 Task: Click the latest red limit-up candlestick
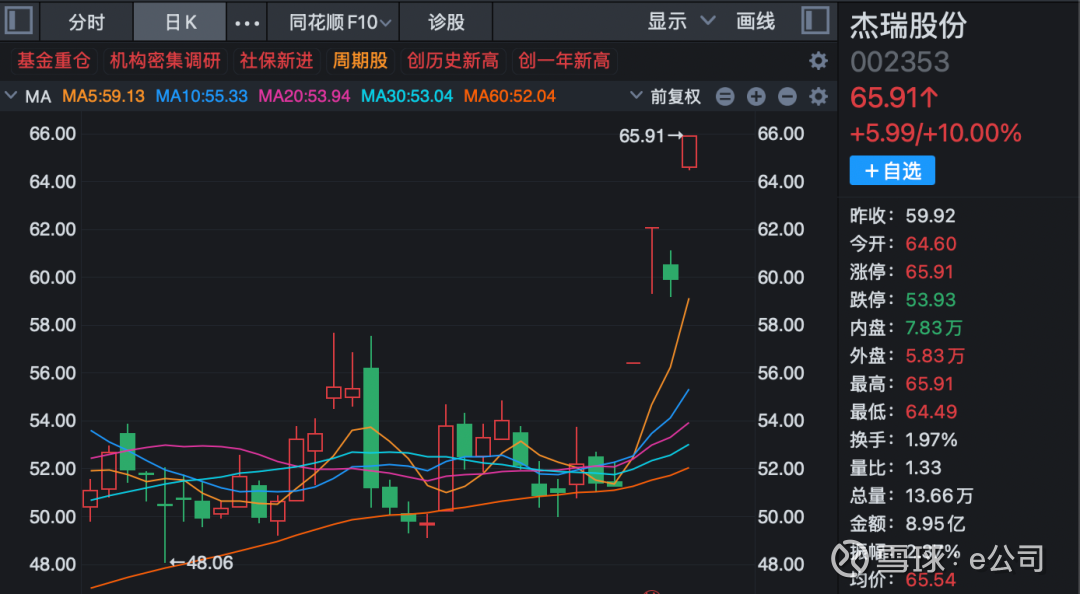tap(689, 152)
